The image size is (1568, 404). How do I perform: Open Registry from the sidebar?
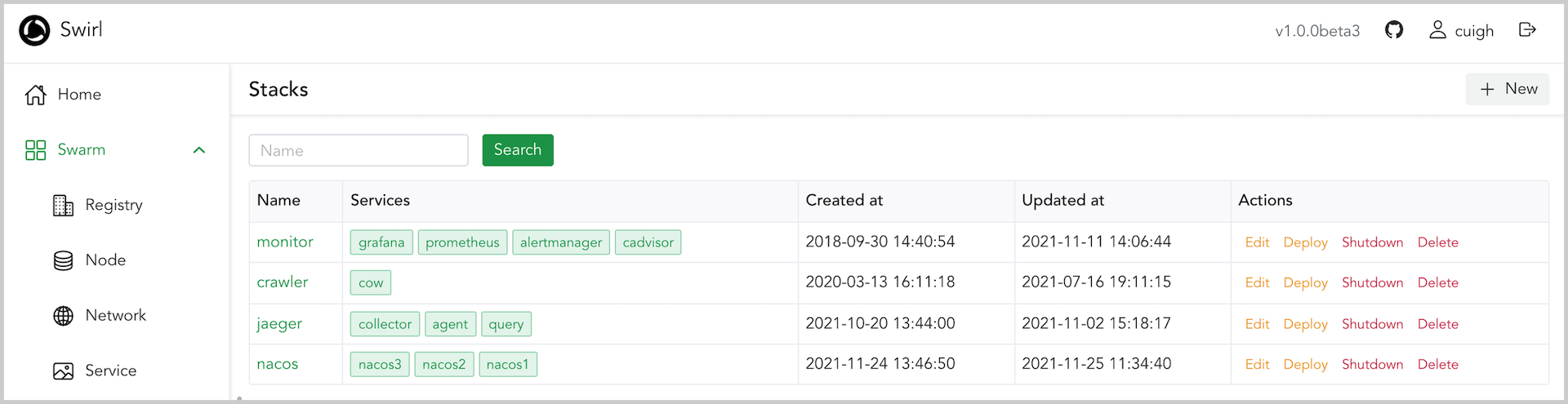tap(114, 205)
